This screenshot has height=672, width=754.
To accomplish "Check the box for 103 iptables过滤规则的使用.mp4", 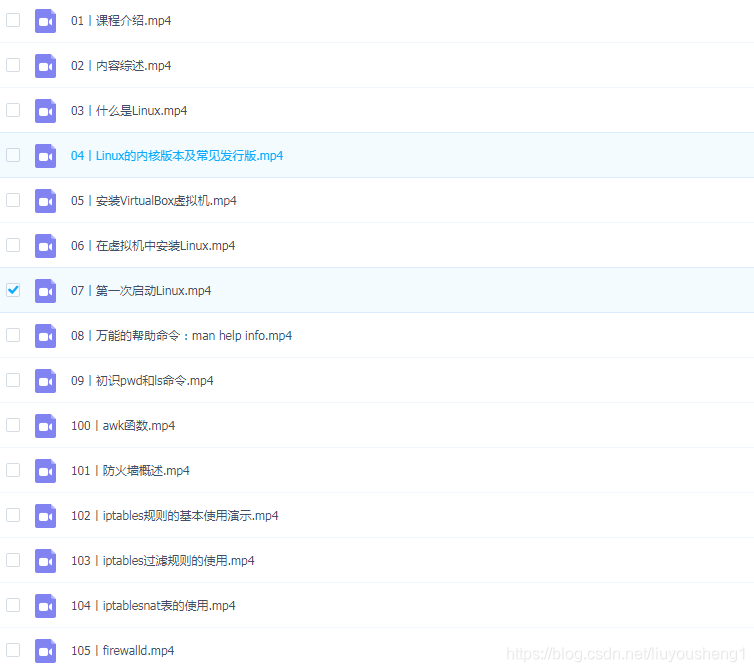I will [x=13, y=560].
